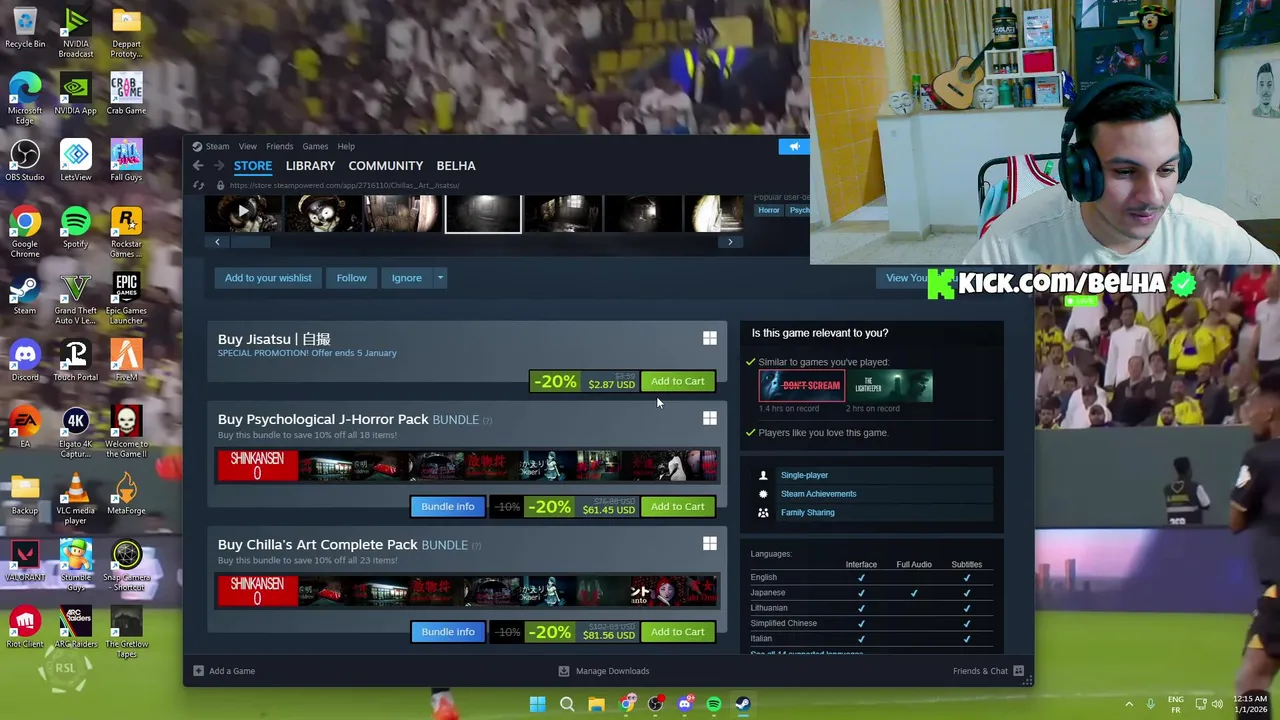Open the Windows Start menu

click(537, 704)
